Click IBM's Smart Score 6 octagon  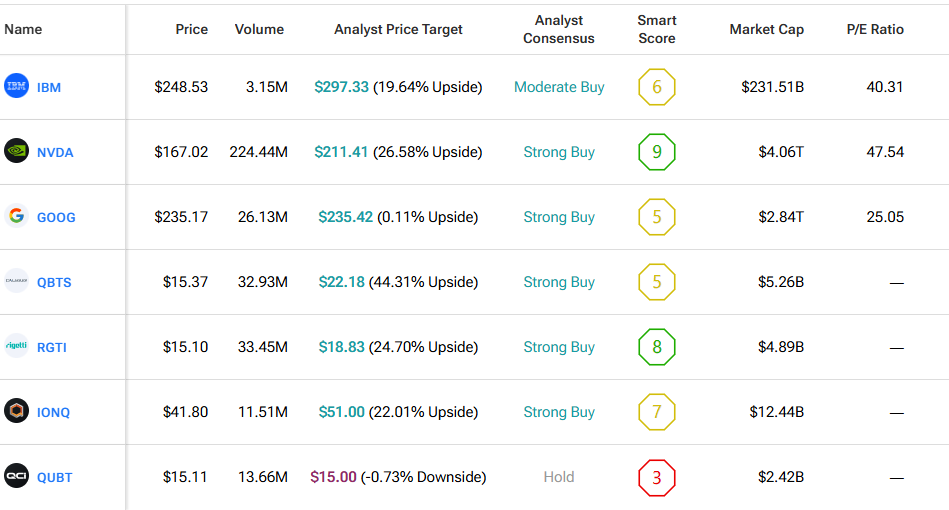pos(657,87)
